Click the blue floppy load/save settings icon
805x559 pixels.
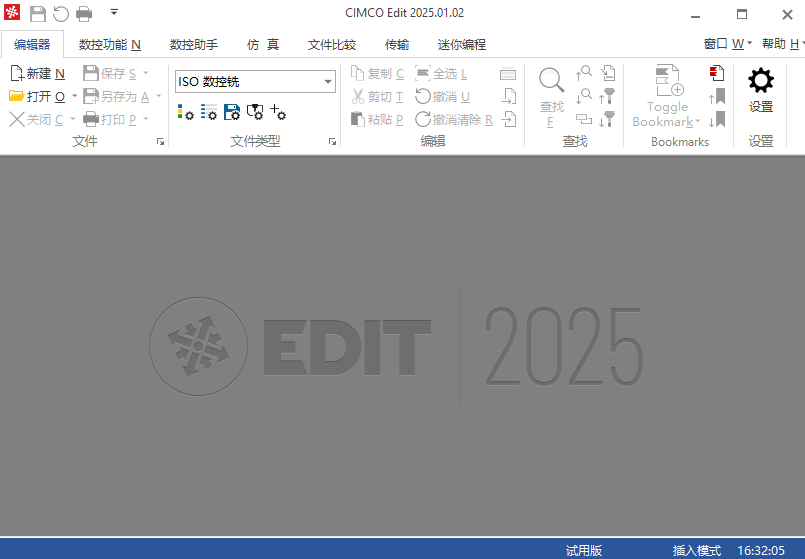click(232, 112)
